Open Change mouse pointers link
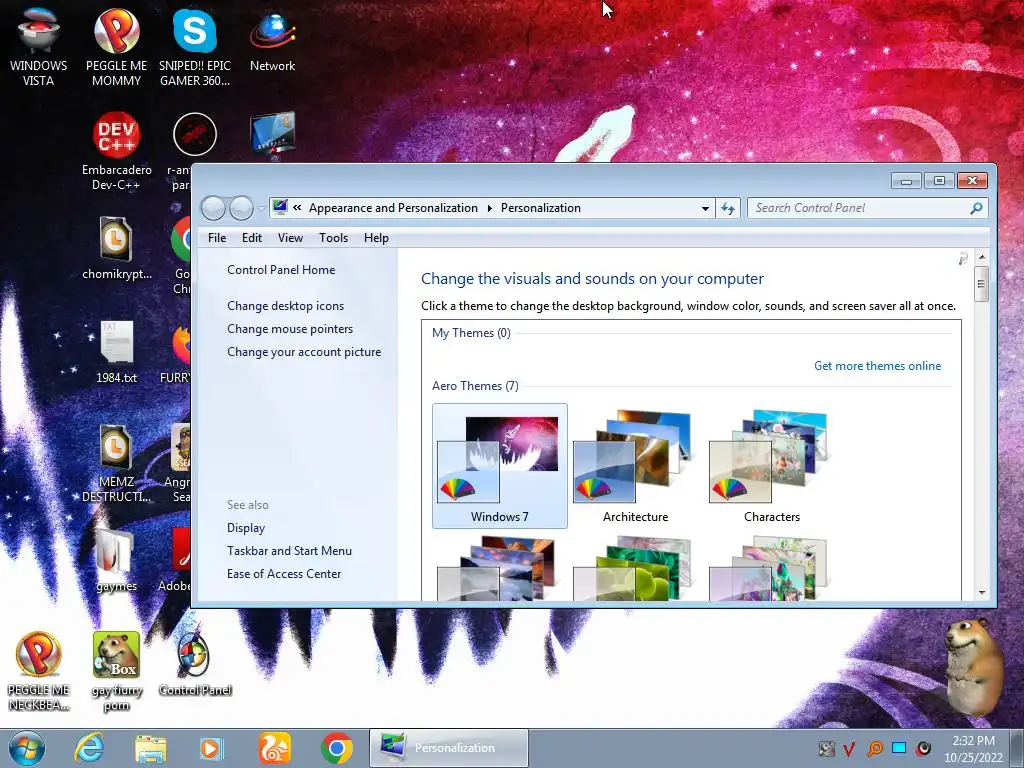The width and height of the screenshot is (1024, 768). (x=290, y=328)
